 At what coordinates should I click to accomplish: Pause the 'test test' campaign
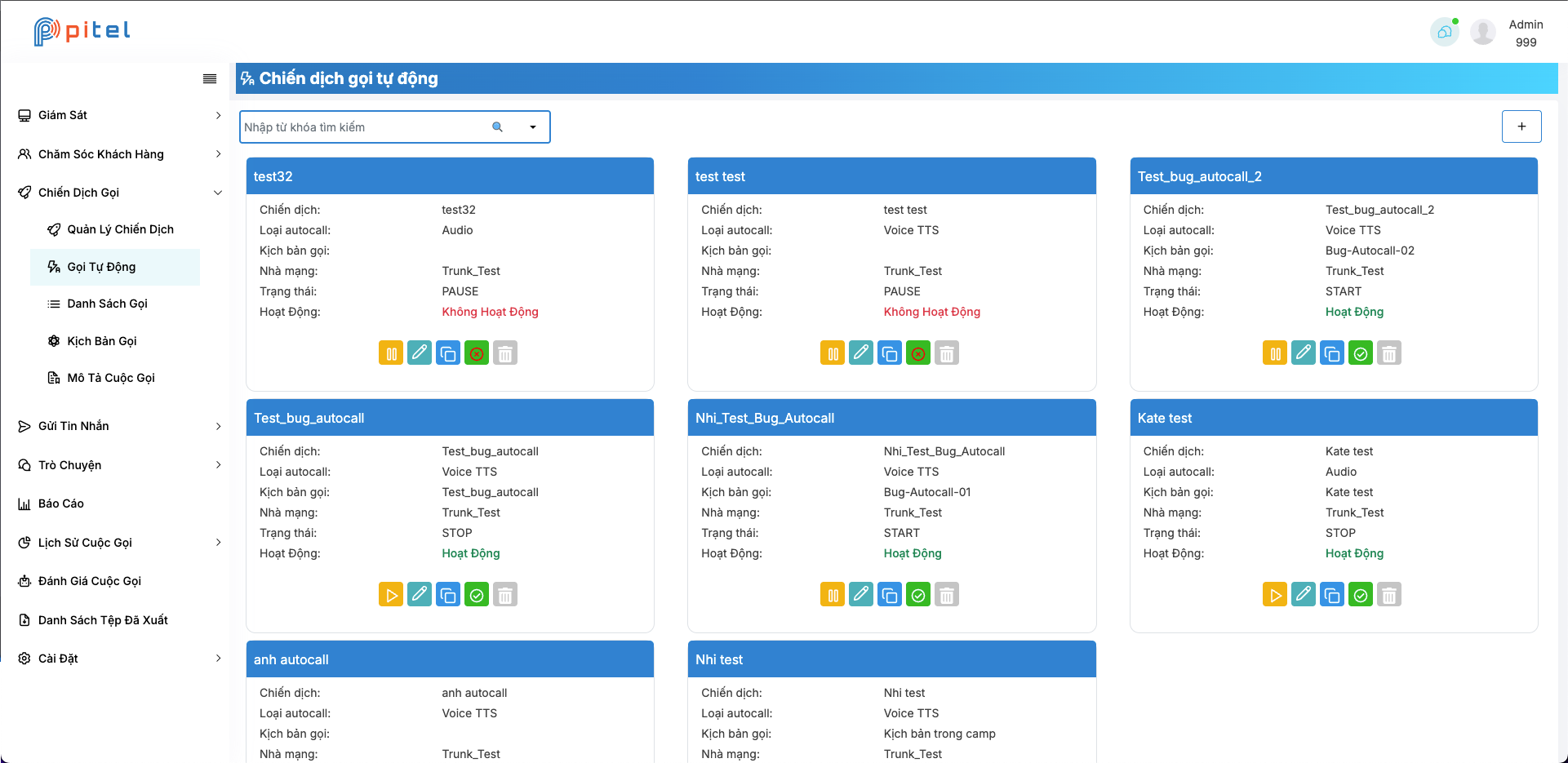point(833,353)
